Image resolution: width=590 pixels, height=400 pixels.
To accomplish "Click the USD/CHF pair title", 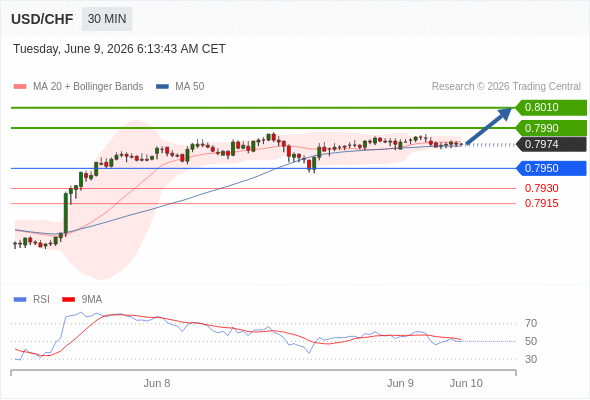I will point(42,19).
